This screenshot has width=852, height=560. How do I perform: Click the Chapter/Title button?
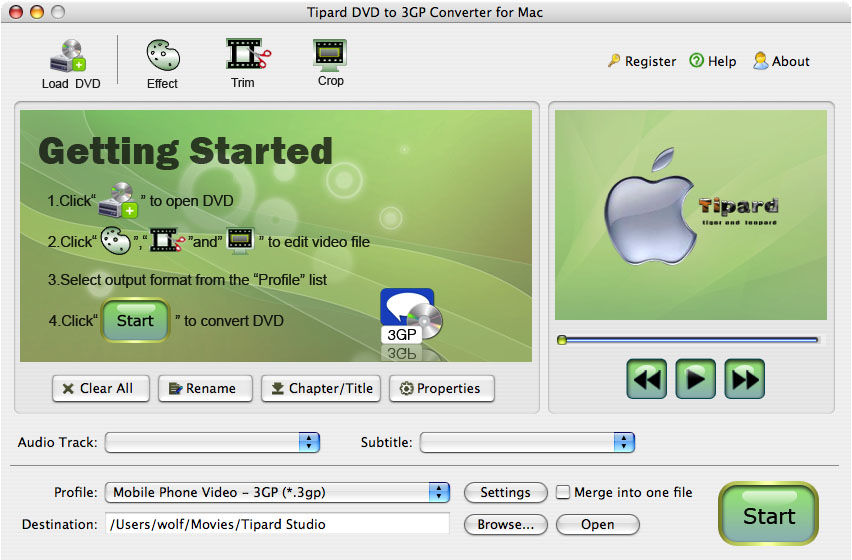coord(321,388)
